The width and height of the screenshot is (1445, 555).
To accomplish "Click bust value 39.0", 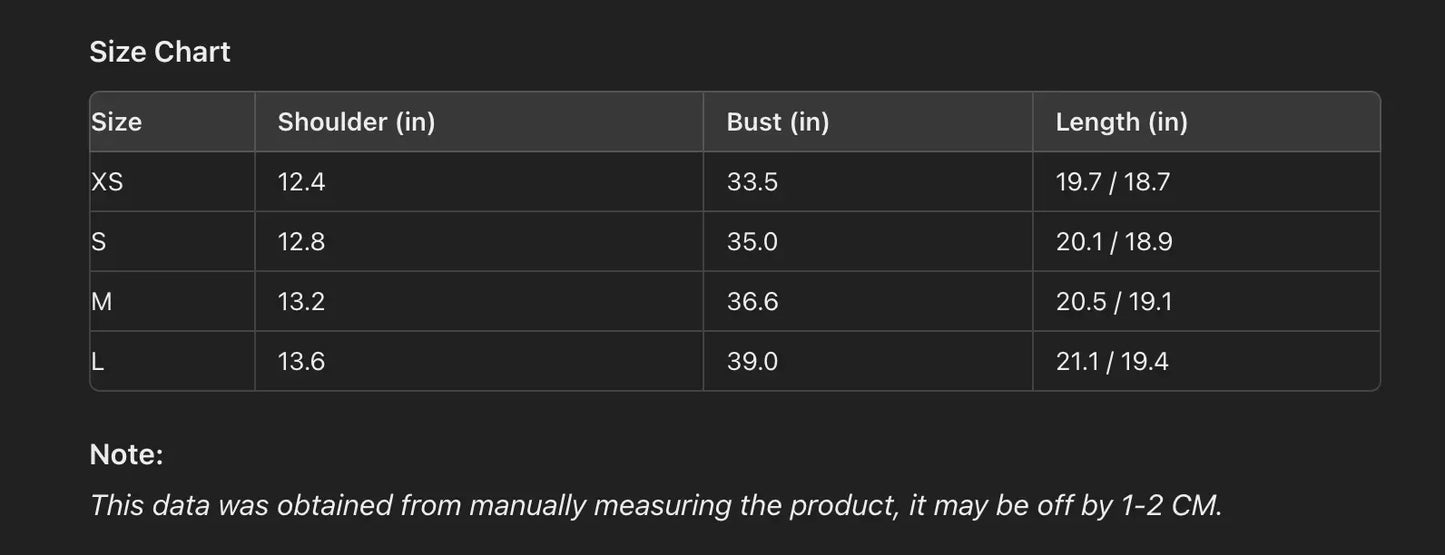I will tap(752, 361).
